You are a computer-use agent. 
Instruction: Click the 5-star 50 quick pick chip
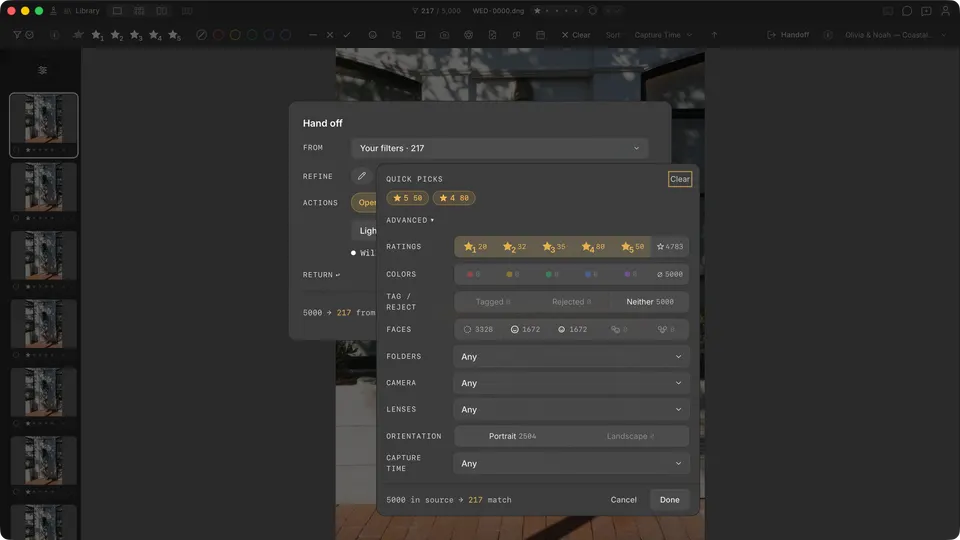[x=407, y=198]
